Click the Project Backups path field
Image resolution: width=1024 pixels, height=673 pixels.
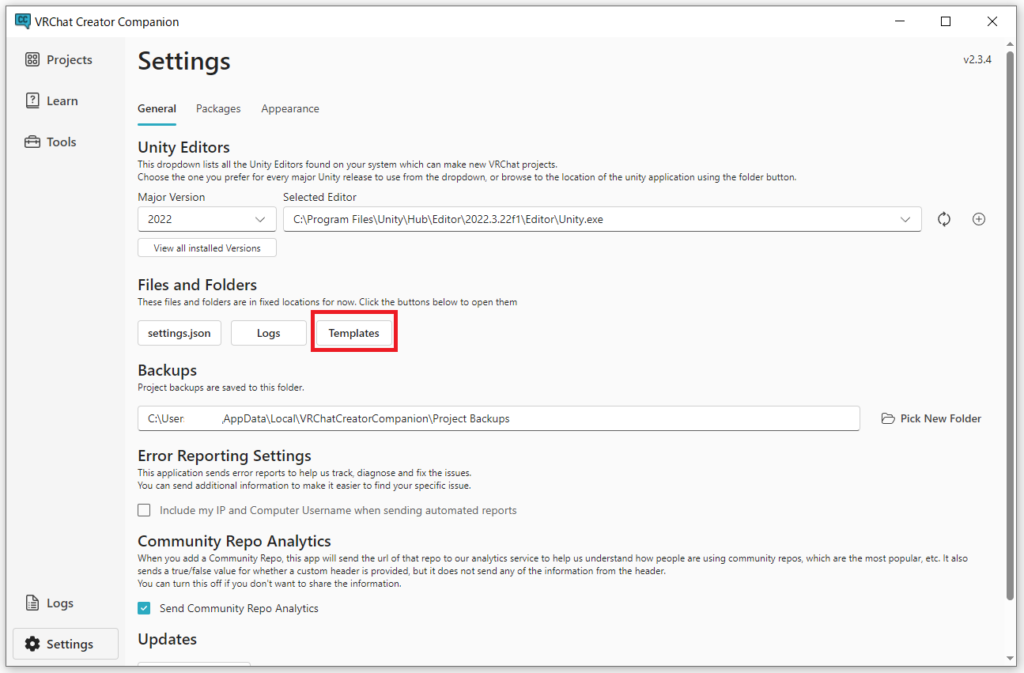[498, 418]
